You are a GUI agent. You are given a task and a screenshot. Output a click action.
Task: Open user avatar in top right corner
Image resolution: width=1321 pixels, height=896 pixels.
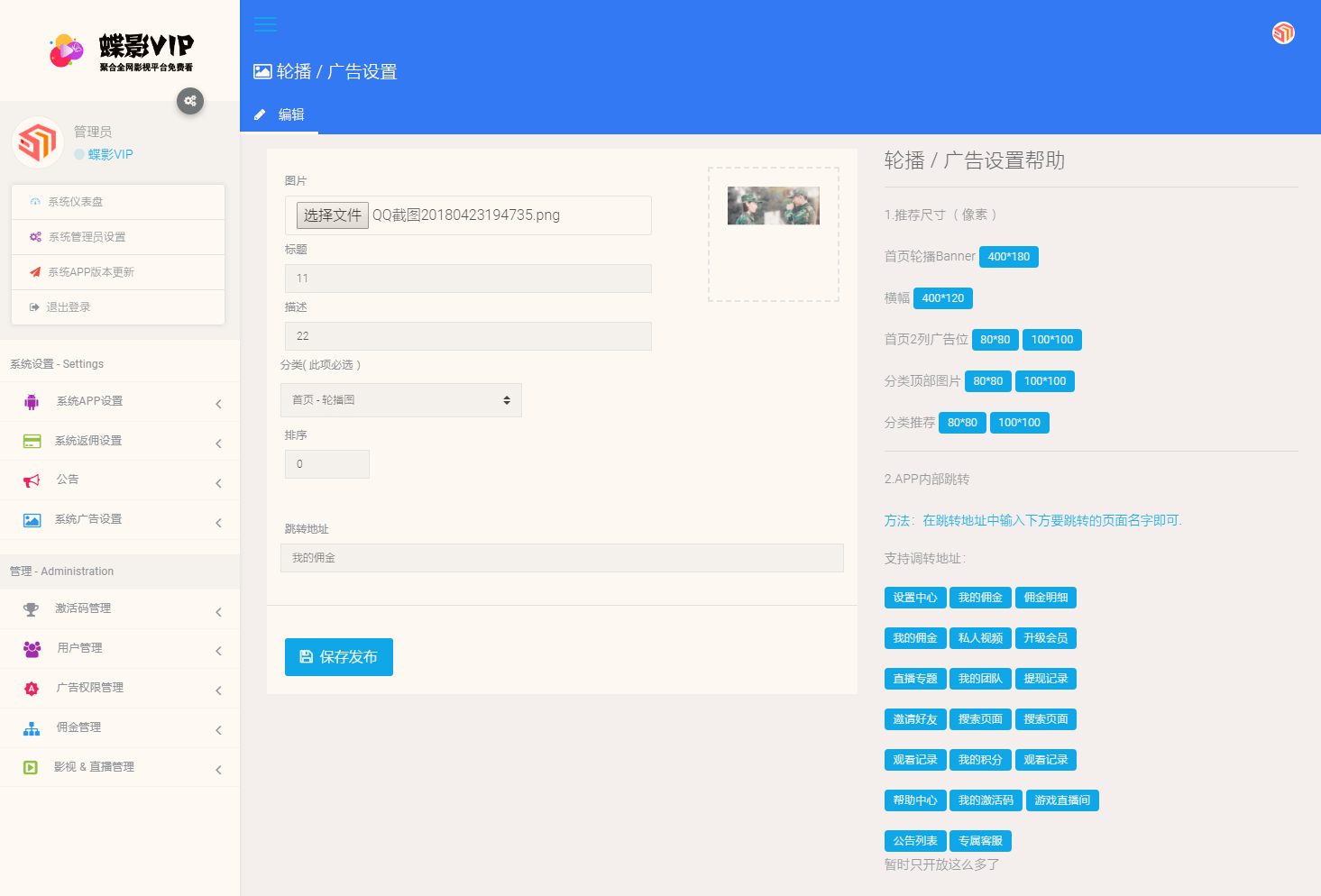pos(1282,33)
